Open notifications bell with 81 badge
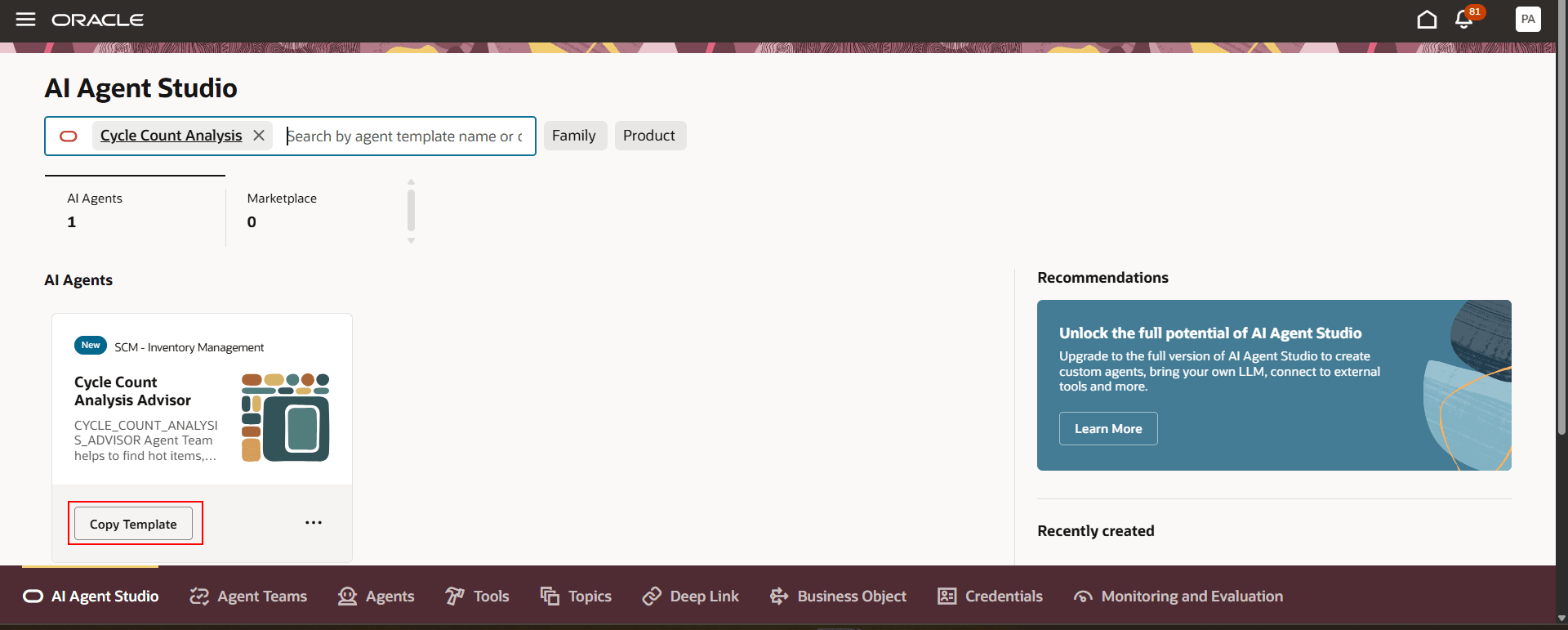Screen dimensions: 1568x630 click(x=1465, y=18)
